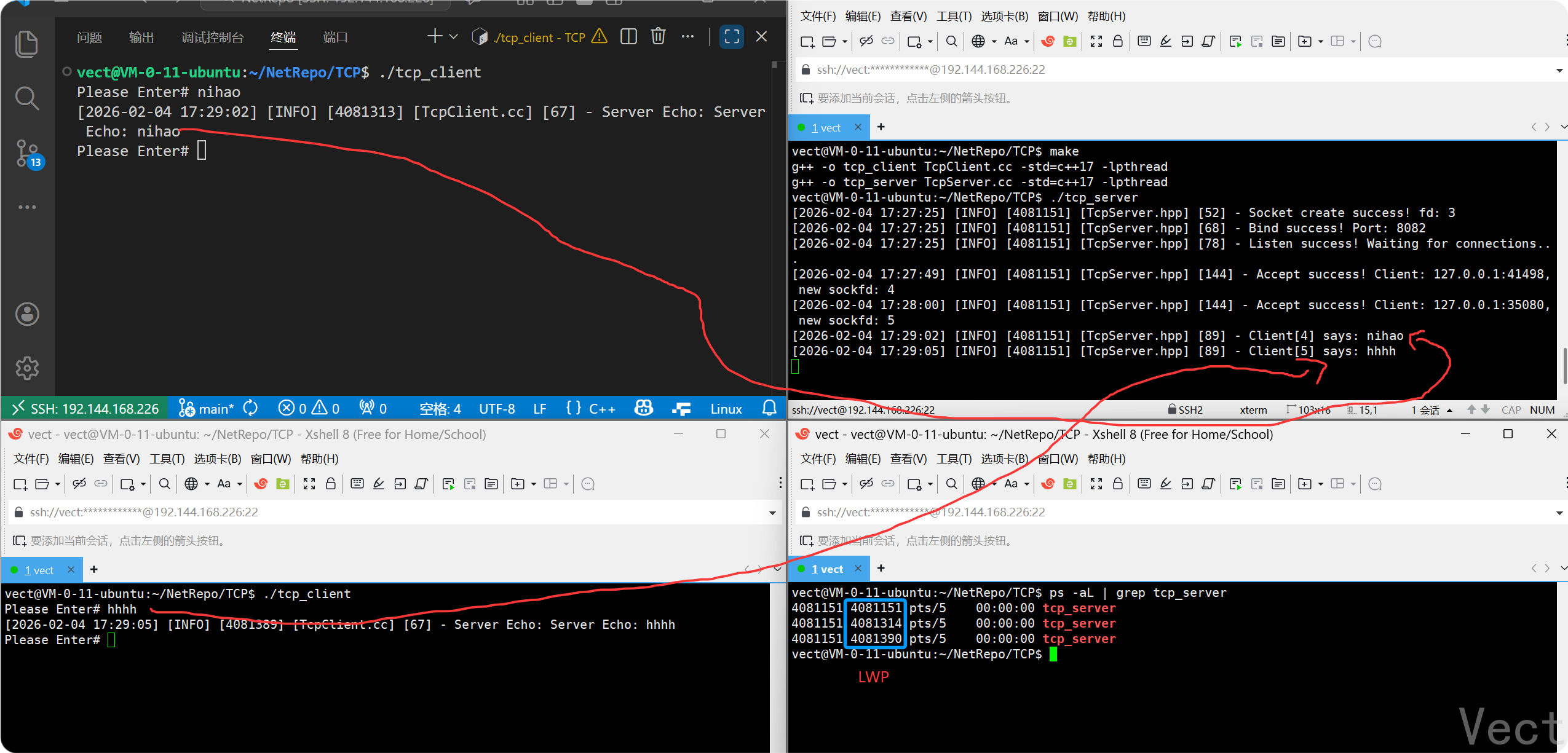Split the VS Code terminal panel
Screen dimensions: 1568x753
pos(628,37)
